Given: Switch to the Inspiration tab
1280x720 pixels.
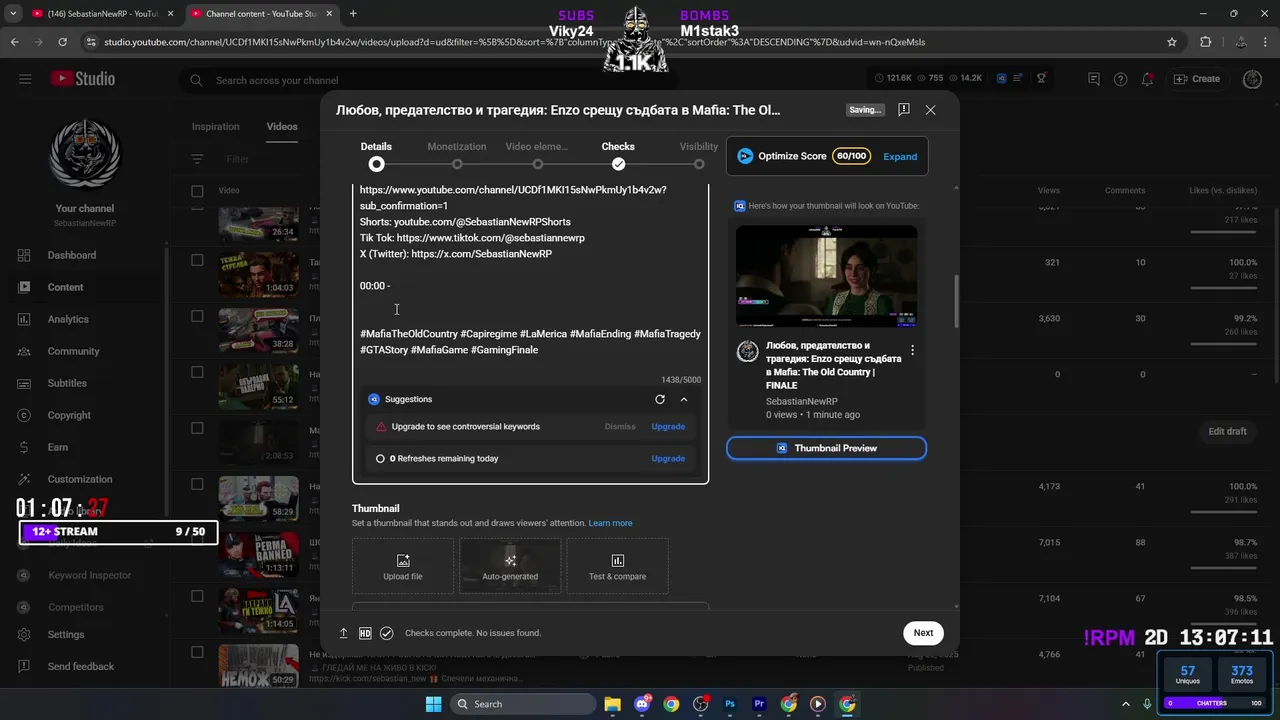Looking at the screenshot, I should point(216,127).
